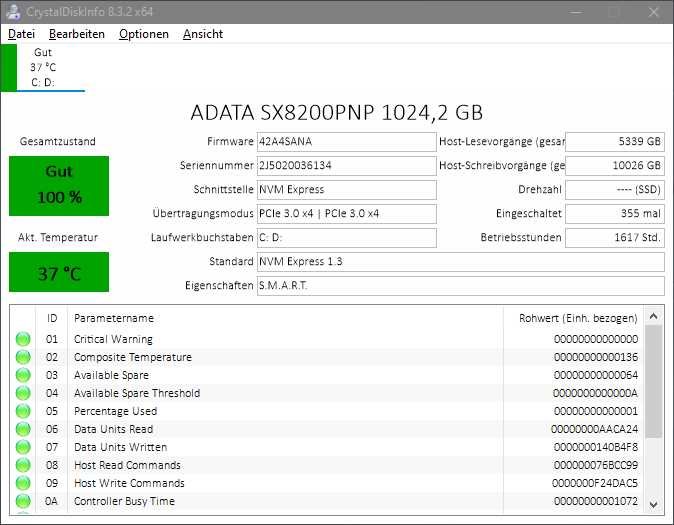Screen dimensions: 674x525
Task: Click status indicator for Controller Busy Time row
Action: click(x=23, y=501)
